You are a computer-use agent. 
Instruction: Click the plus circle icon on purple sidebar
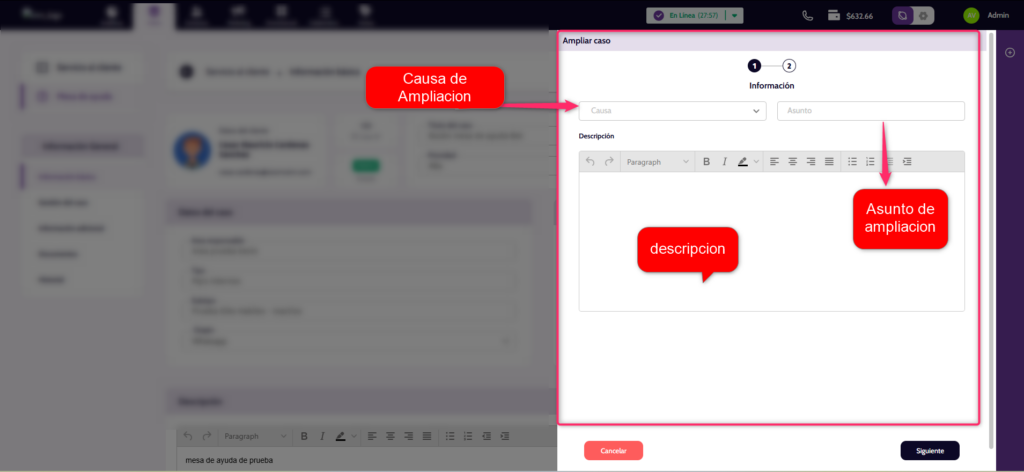[x=1009, y=52]
